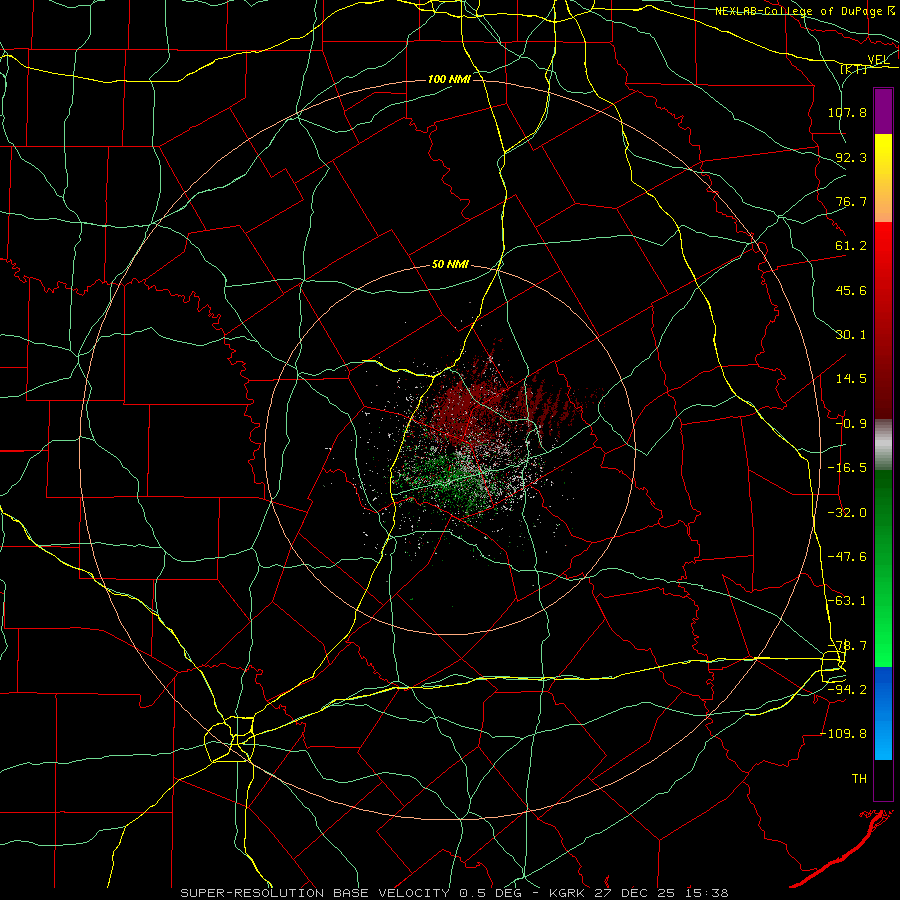The width and height of the screenshot is (900, 900).
Task: Click the 30.1 value on the velocity scale
Action: tap(851, 335)
